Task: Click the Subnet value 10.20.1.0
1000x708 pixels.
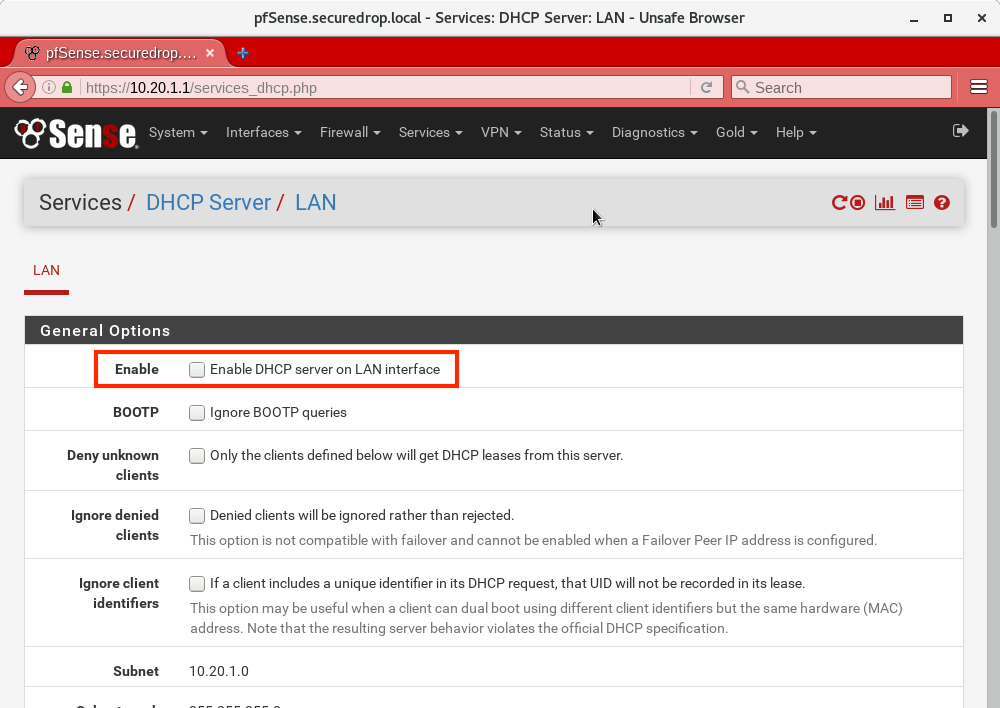Action: point(219,671)
